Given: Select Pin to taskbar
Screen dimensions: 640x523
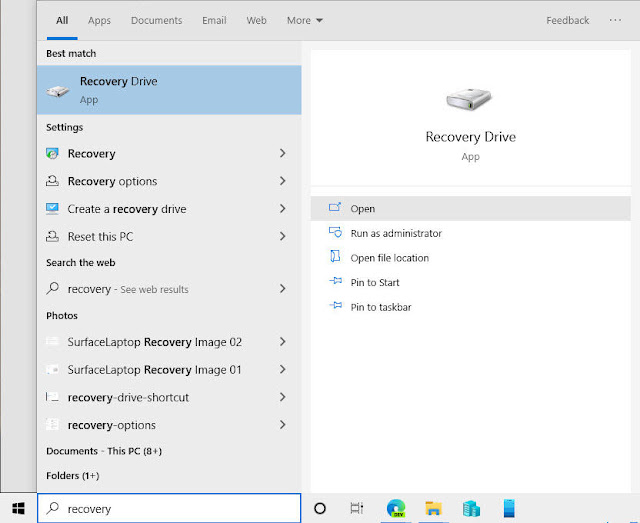Looking at the screenshot, I should coord(471,307).
